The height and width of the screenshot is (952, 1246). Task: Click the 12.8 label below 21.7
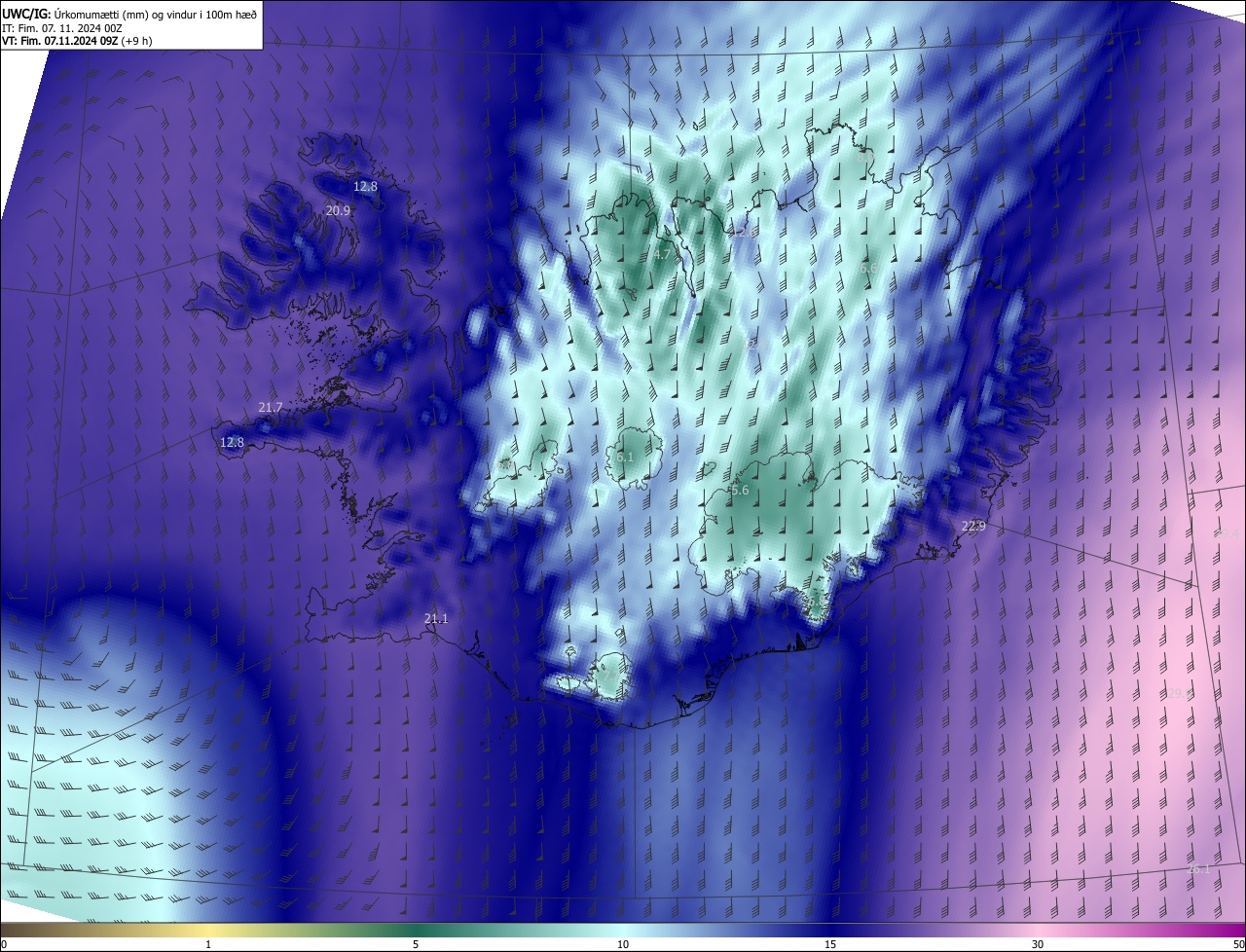[232, 442]
